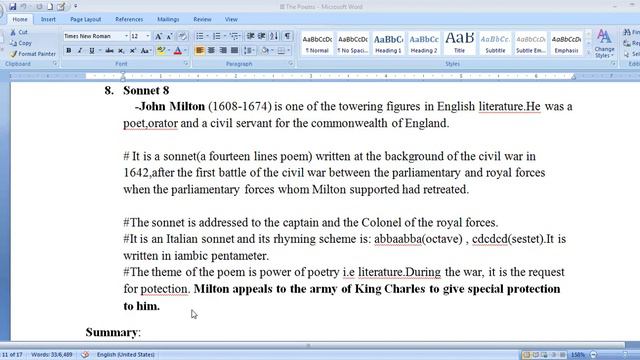
Task: Switch to the Page Layout tab
Action: [x=85, y=20]
